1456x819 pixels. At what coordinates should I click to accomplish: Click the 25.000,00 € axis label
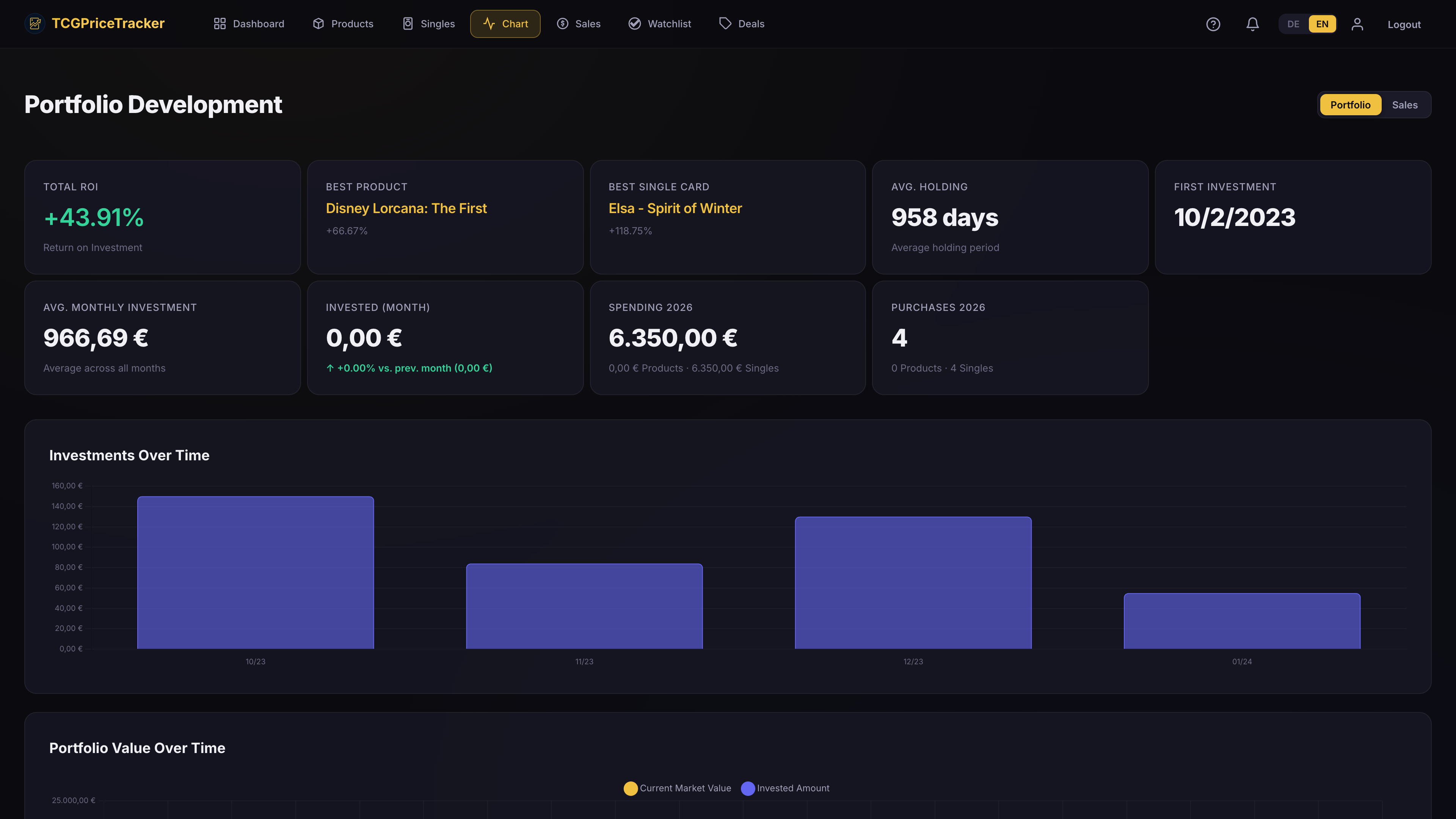pyautogui.click(x=74, y=800)
